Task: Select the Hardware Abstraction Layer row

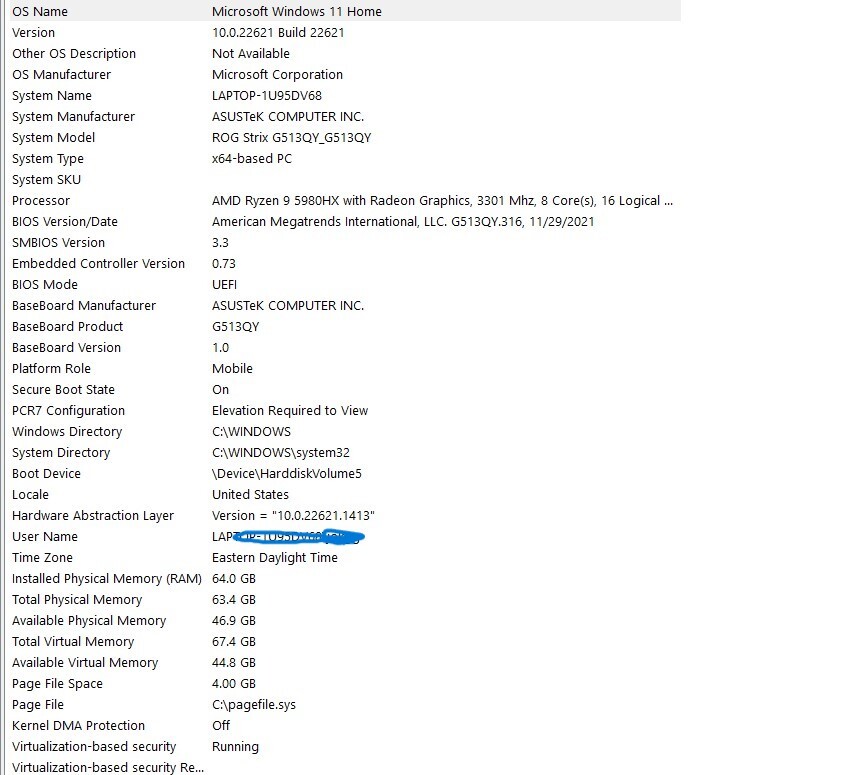Action: [345, 516]
